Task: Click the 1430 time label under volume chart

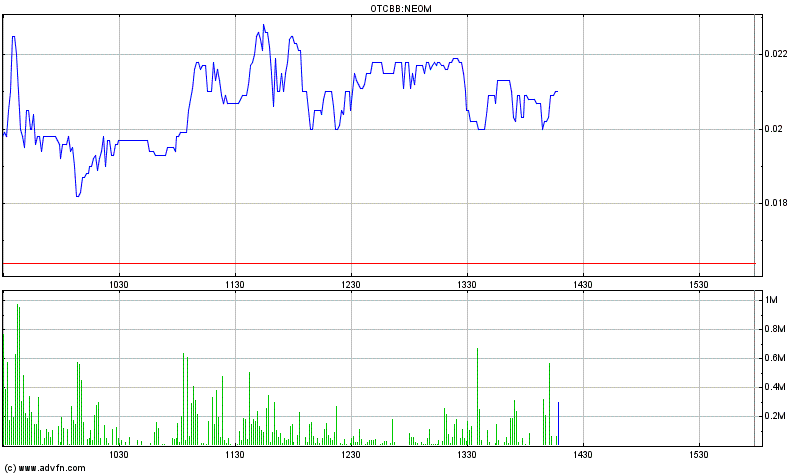Action: [x=583, y=455]
